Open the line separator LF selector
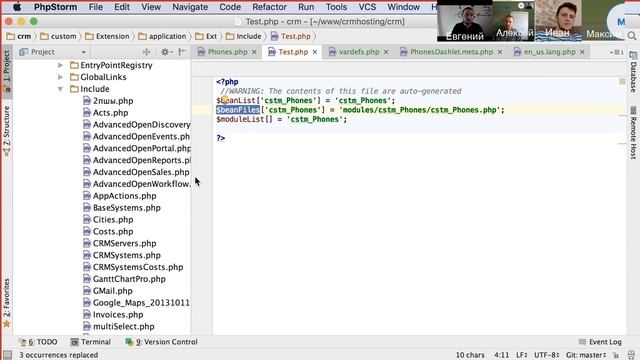Viewport: 640px width, 360px height. click(x=522, y=355)
